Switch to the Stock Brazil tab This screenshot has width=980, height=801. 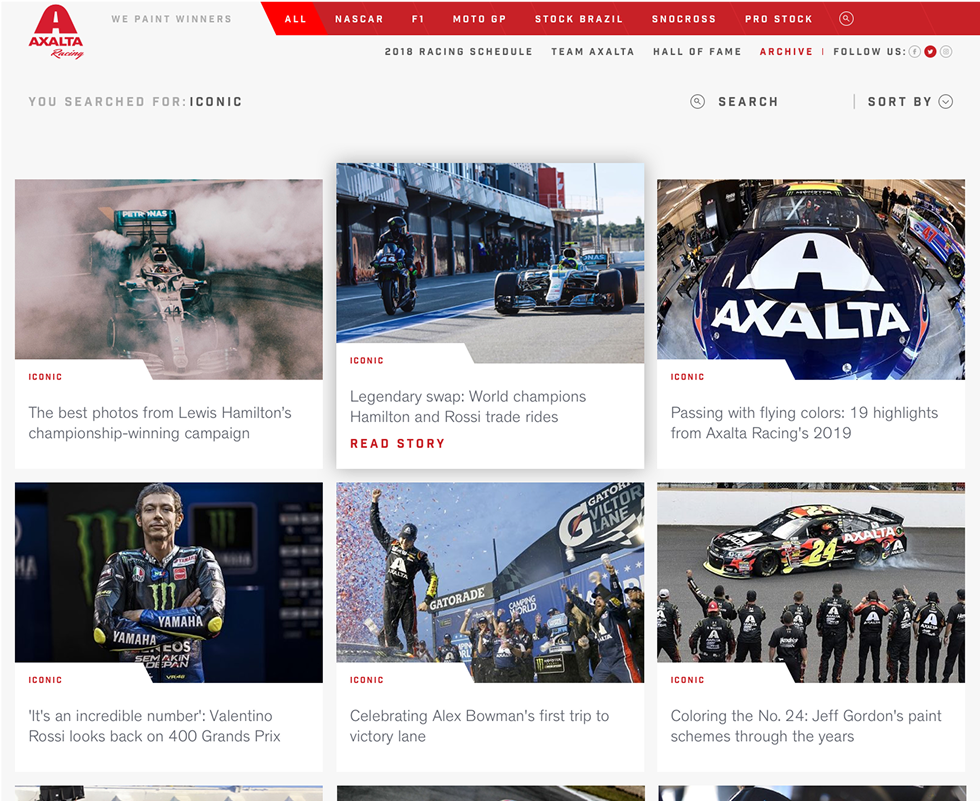[579, 19]
